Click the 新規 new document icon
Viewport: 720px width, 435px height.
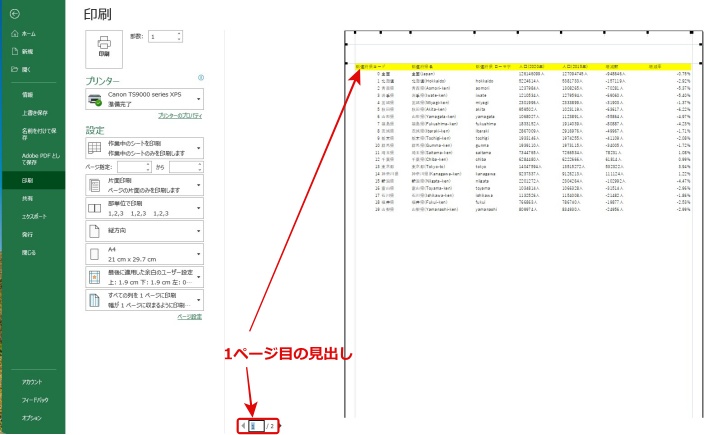15,51
